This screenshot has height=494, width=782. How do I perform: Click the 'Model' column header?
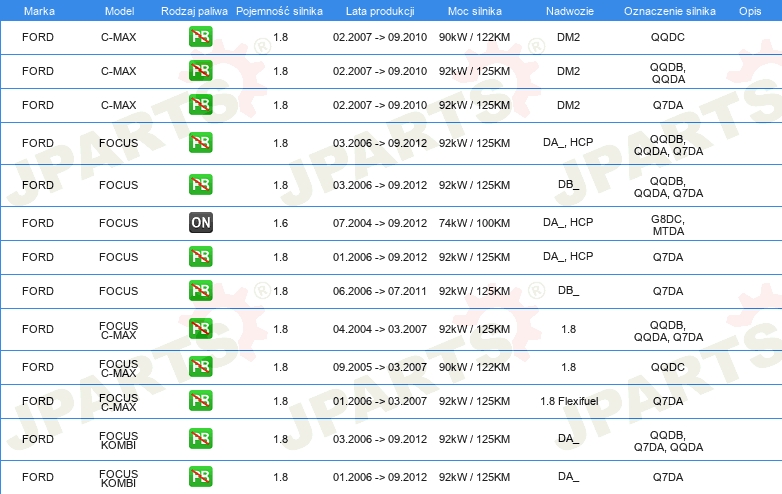[x=119, y=11]
